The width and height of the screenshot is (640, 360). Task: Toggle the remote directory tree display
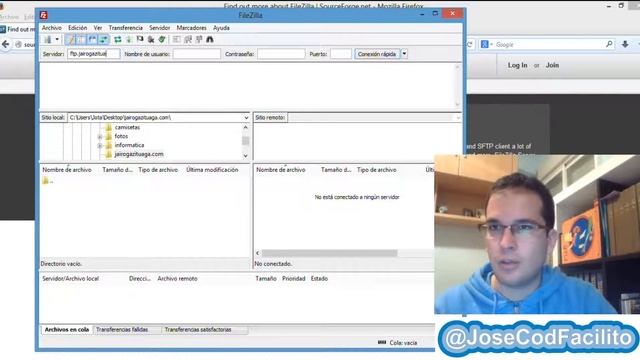point(93,40)
